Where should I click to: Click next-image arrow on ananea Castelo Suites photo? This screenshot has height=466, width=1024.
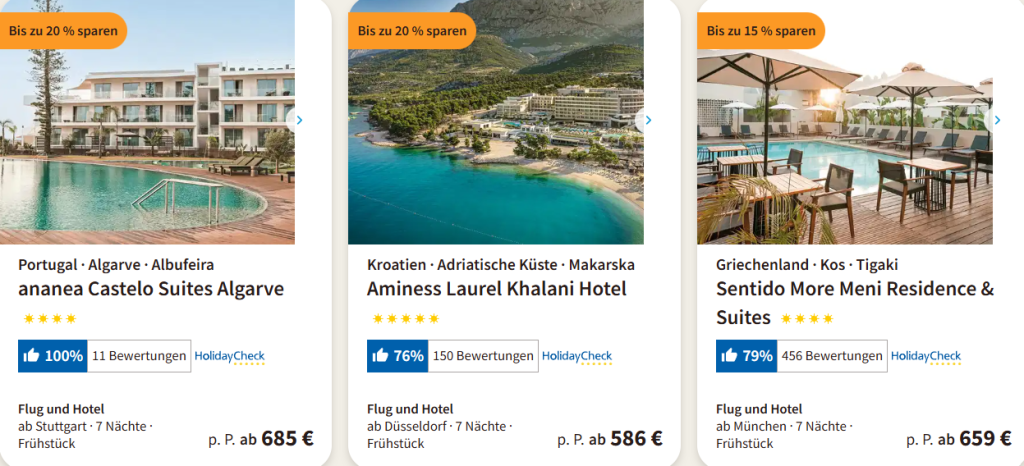tap(297, 120)
